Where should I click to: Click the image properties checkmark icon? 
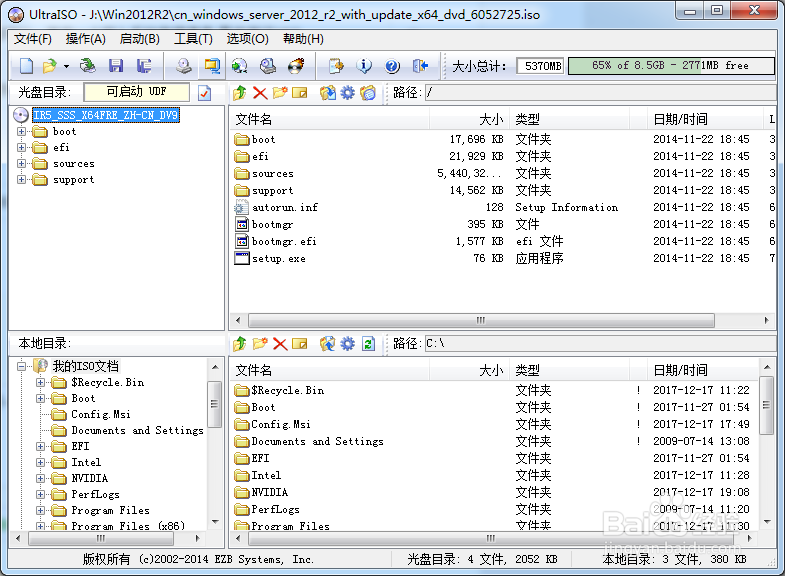[x=204, y=93]
